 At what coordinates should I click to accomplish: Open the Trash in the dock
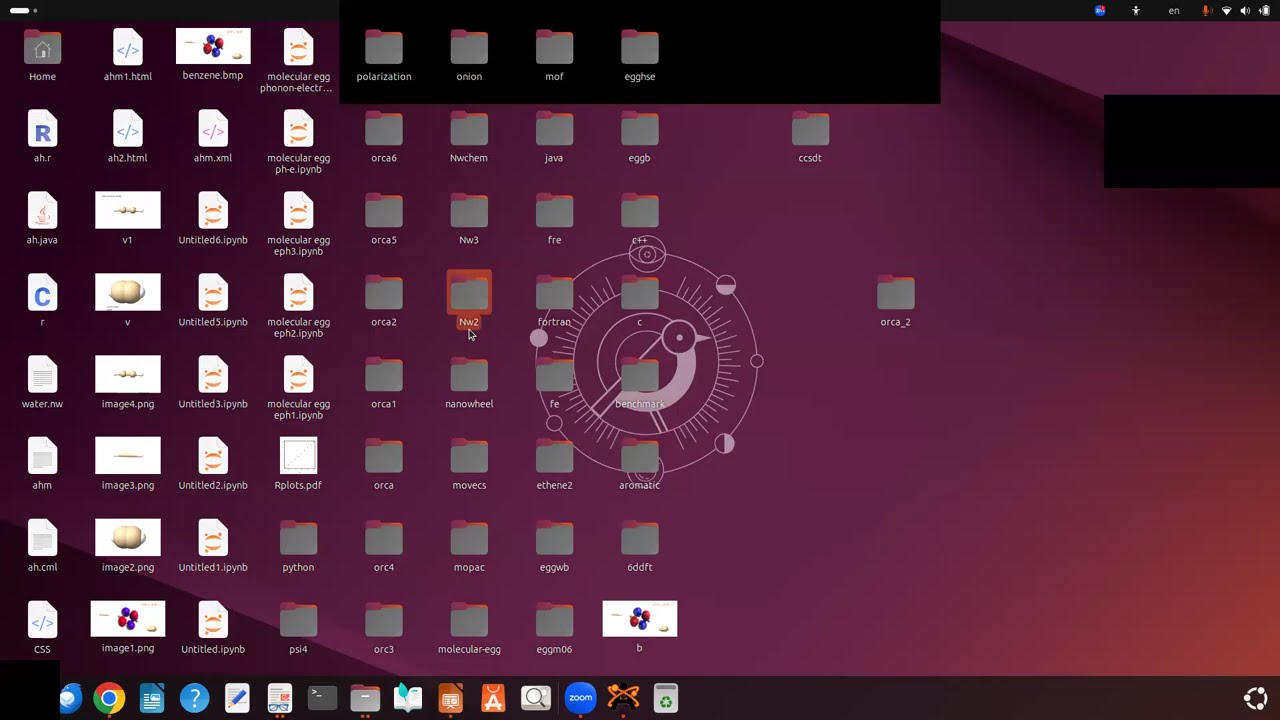pyautogui.click(x=665, y=698)
